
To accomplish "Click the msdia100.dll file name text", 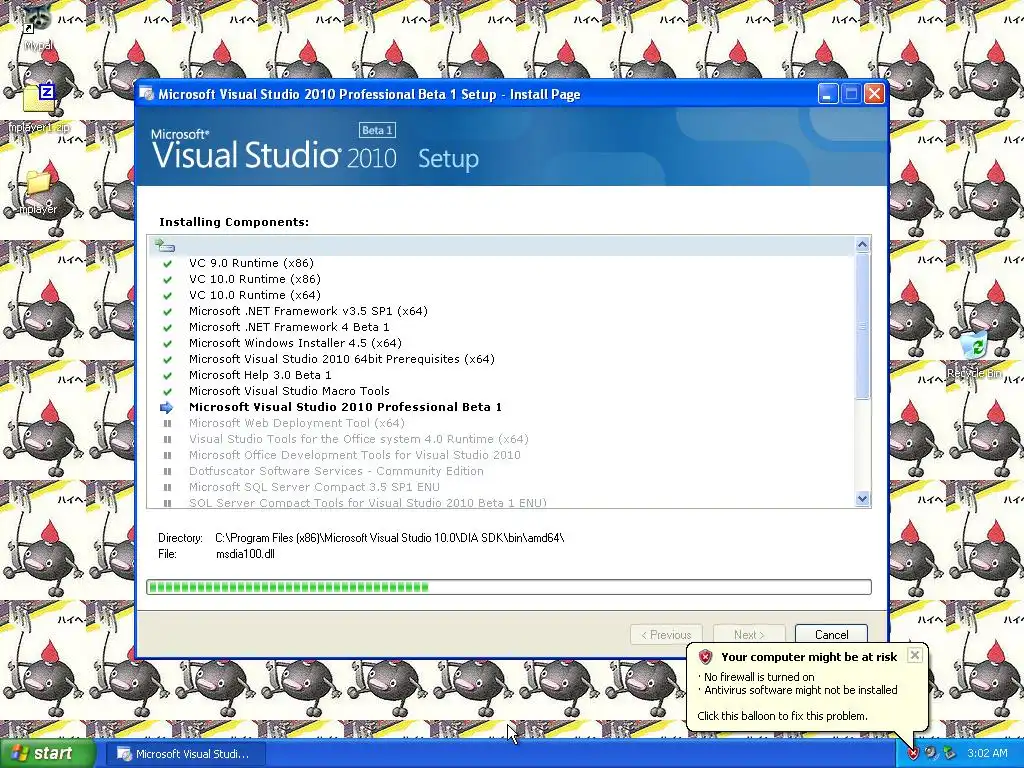I will [x=245, y=554].
